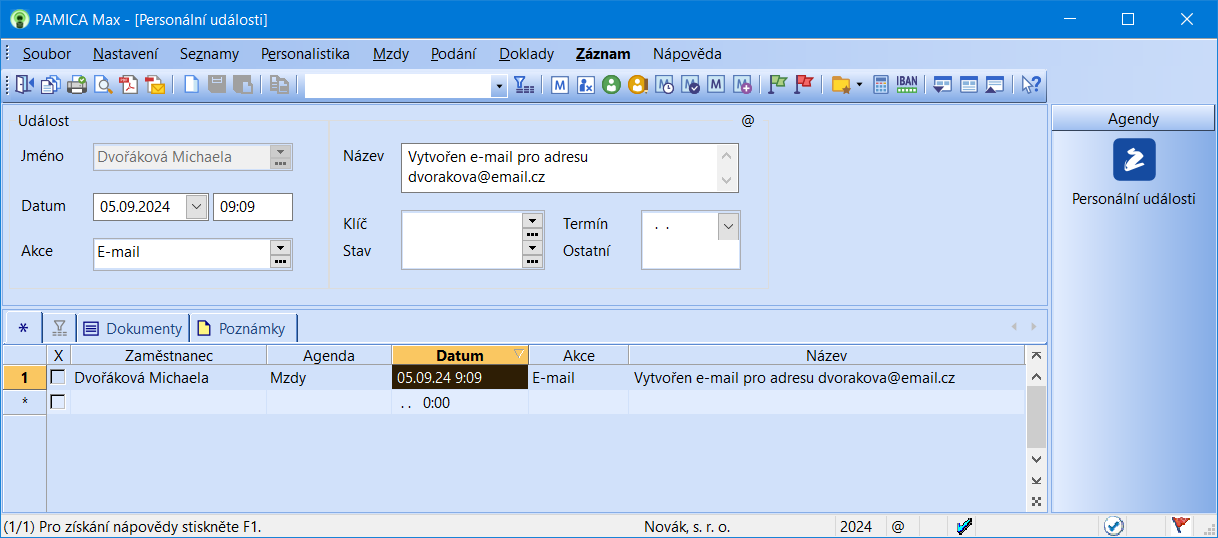Click the time field 09:09
Image resolution: width=1218 pixels, height=538 pixels.
pos(253,207)
